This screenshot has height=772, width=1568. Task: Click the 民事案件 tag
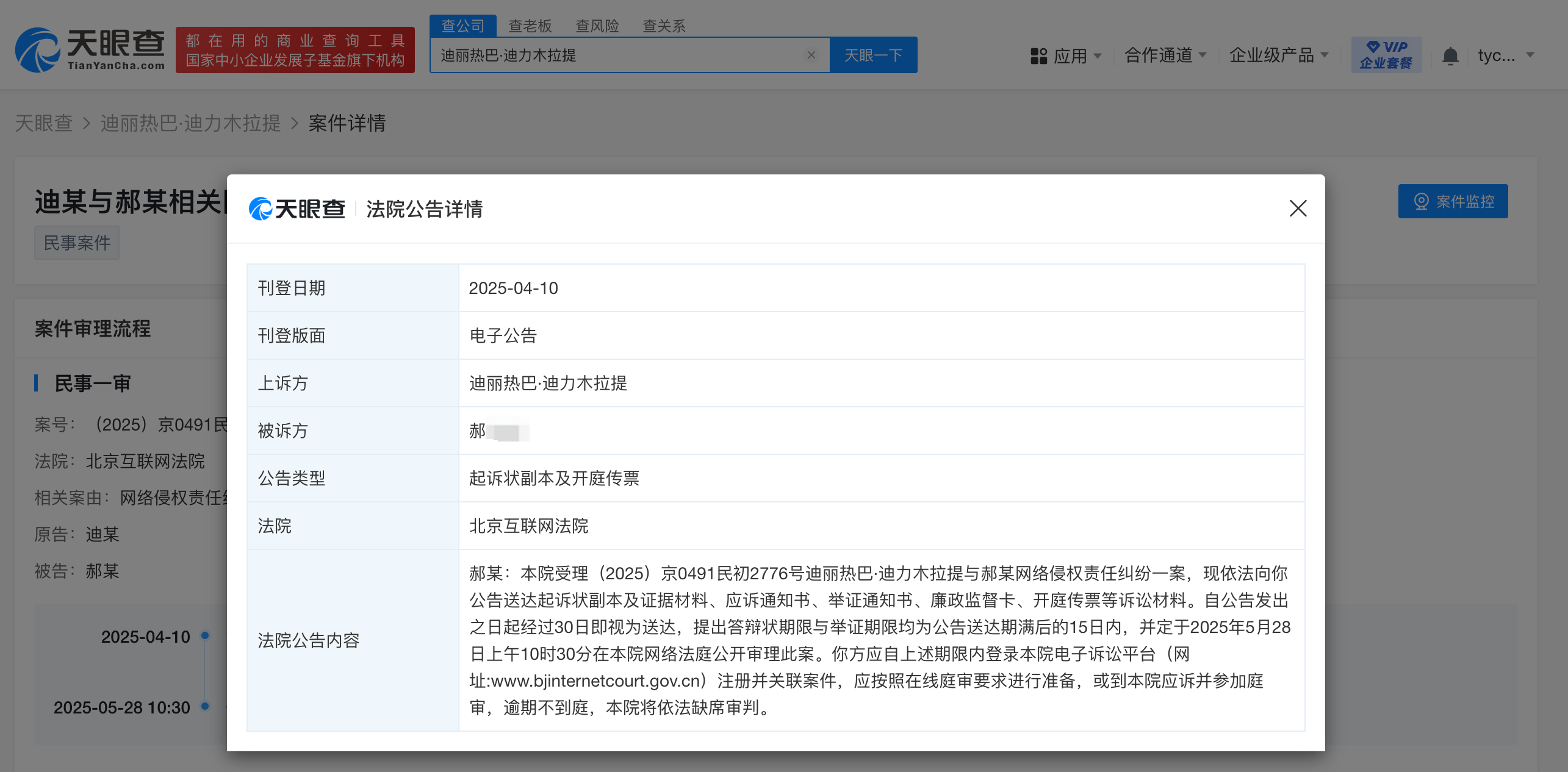pyautogui.click(x=77, y=243)
